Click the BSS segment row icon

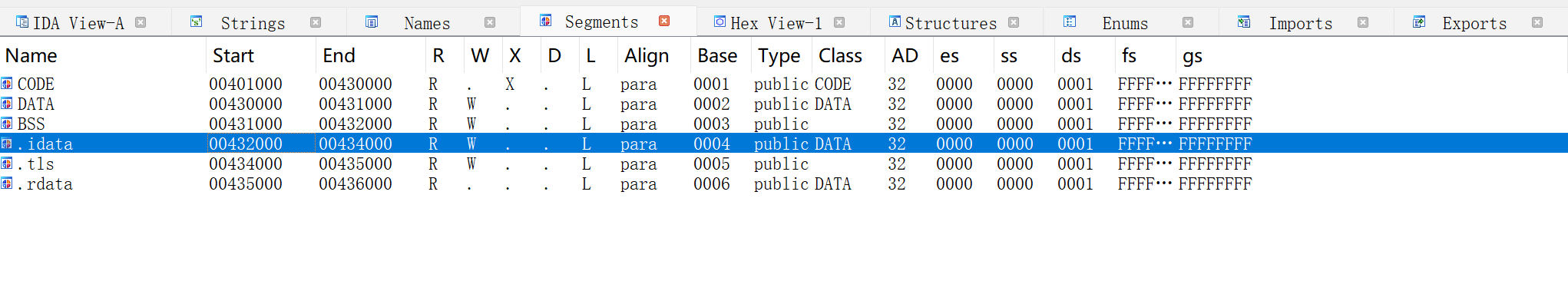click(7, 124)
